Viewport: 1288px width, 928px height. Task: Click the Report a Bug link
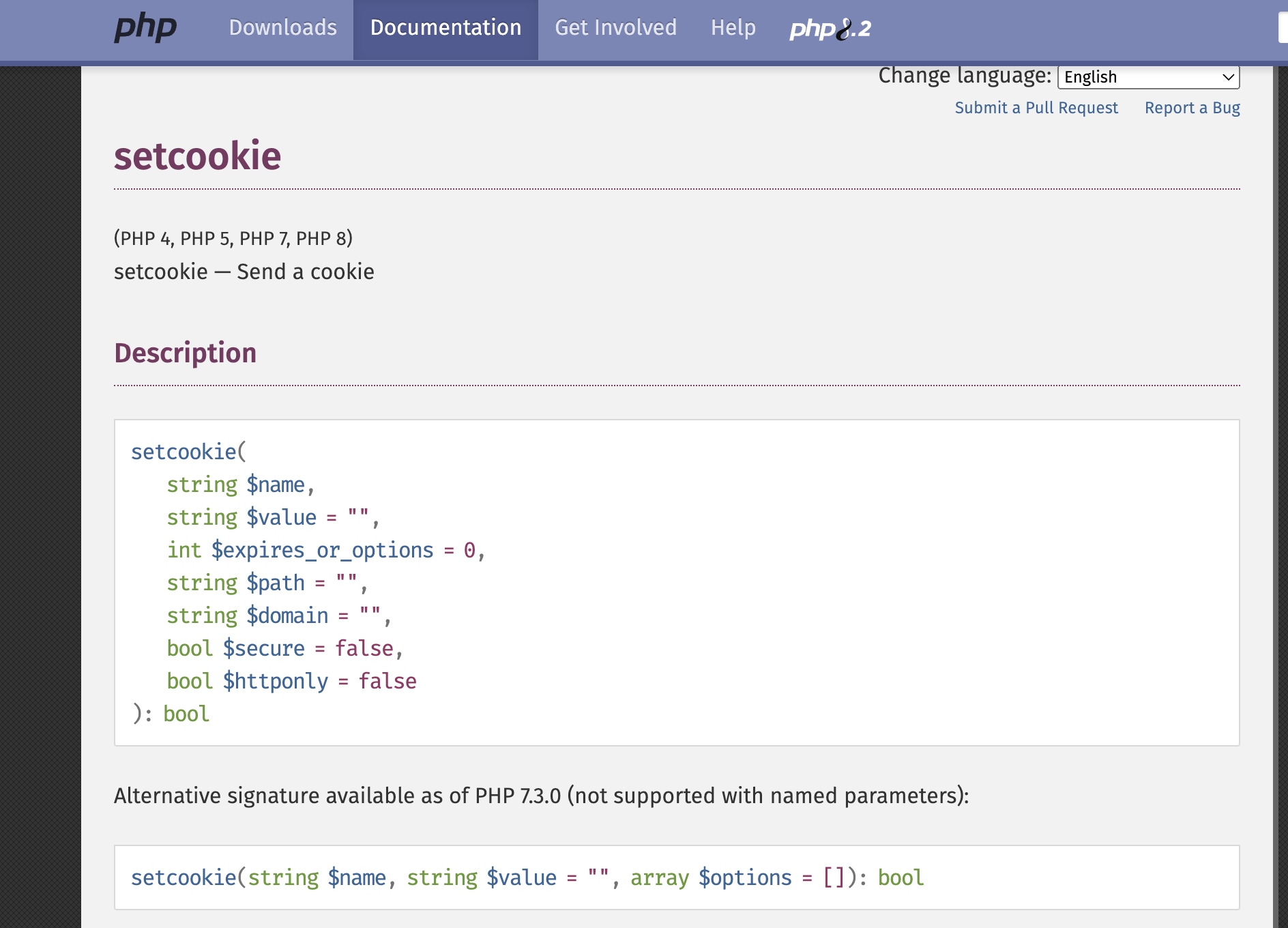[1192, 108]
